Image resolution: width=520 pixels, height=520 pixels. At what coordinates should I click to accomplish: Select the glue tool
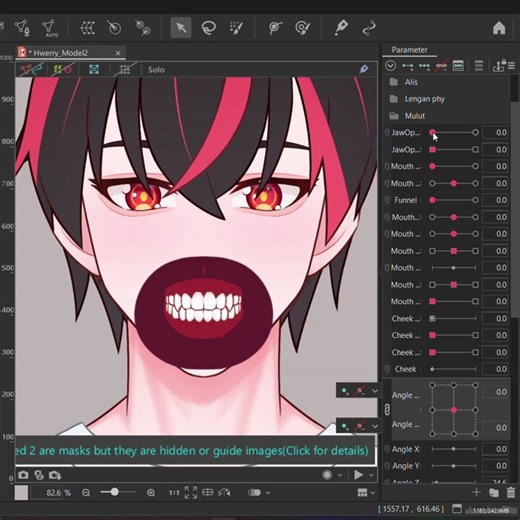point(275,28)
